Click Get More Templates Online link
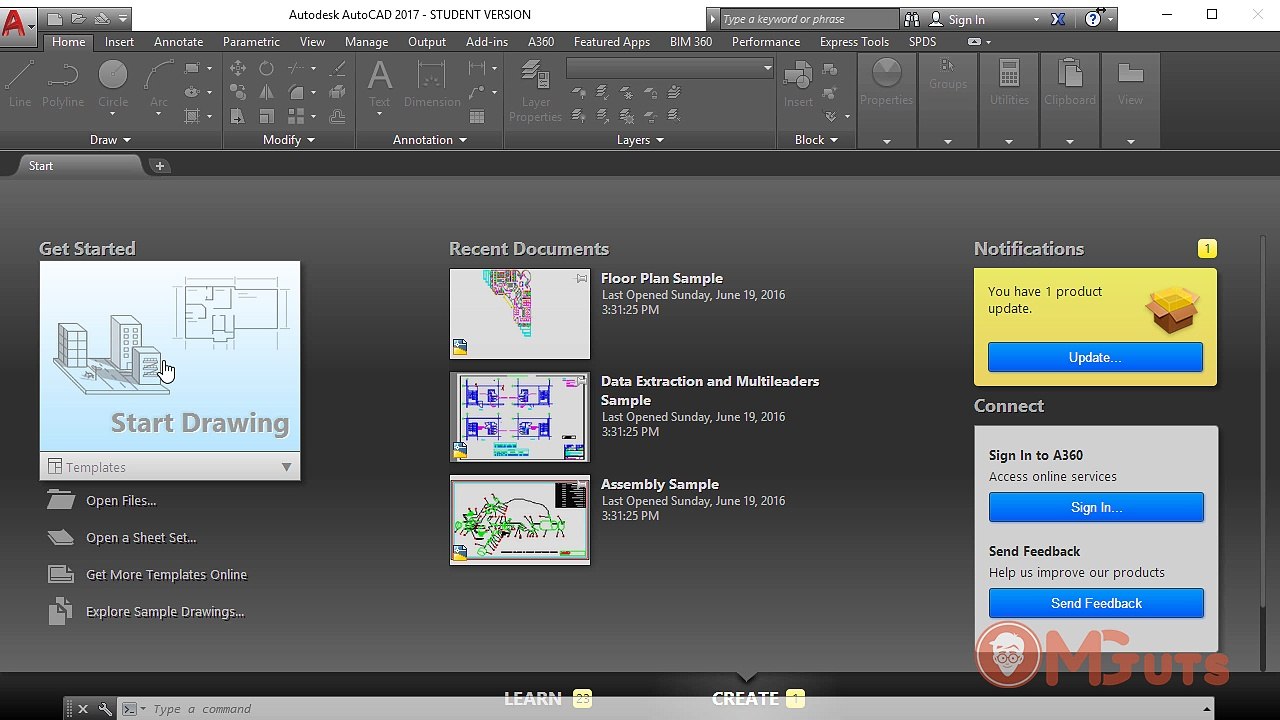 point(166,575)
